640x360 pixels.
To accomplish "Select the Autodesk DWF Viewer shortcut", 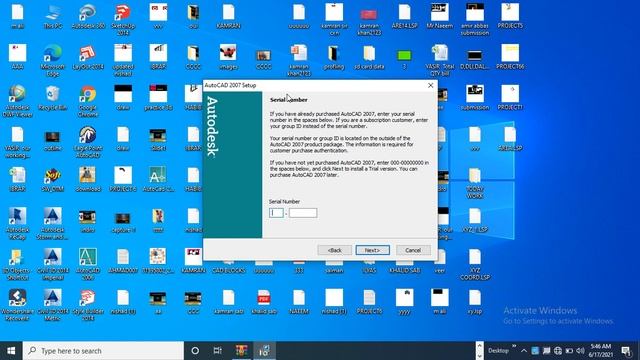I will (18, 101).
